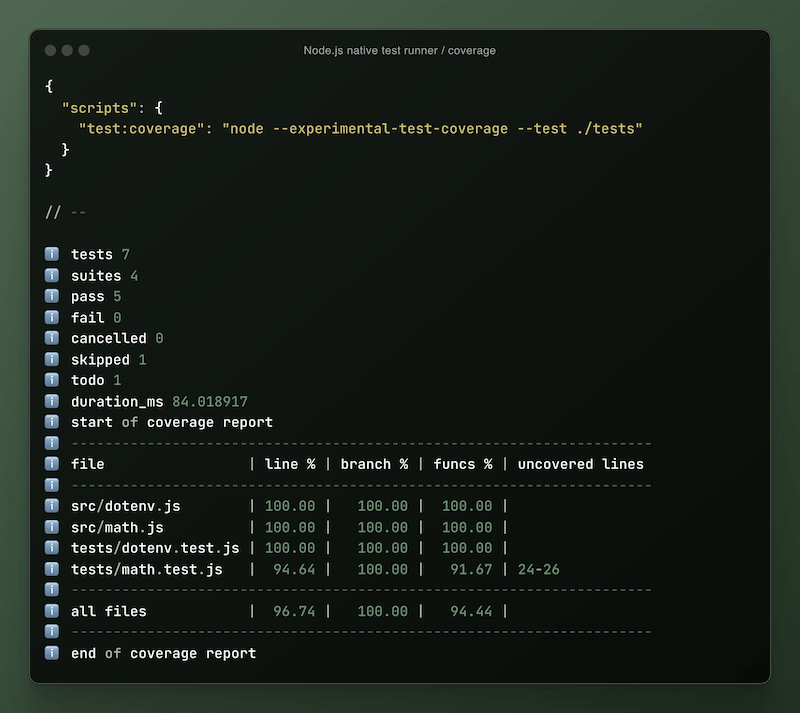
Task: Click the "branch %" column header
Action: click(x=374, y=464)
